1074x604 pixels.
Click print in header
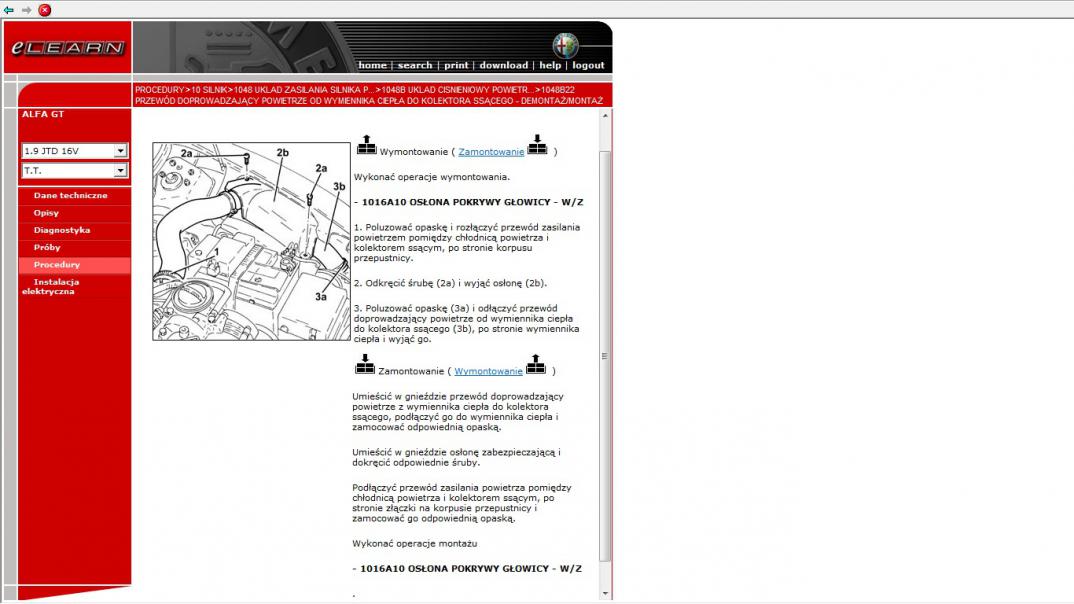click(456, 65)
